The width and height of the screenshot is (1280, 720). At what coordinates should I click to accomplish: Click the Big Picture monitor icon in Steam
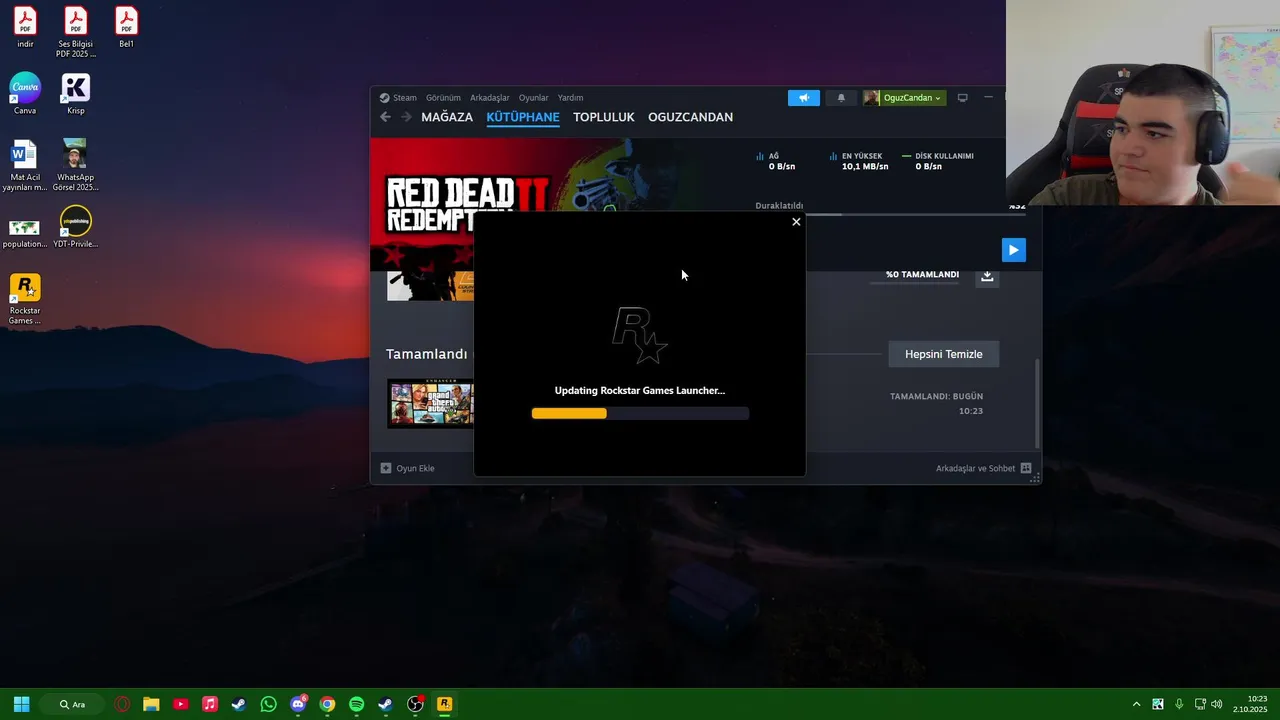point(963,98)
